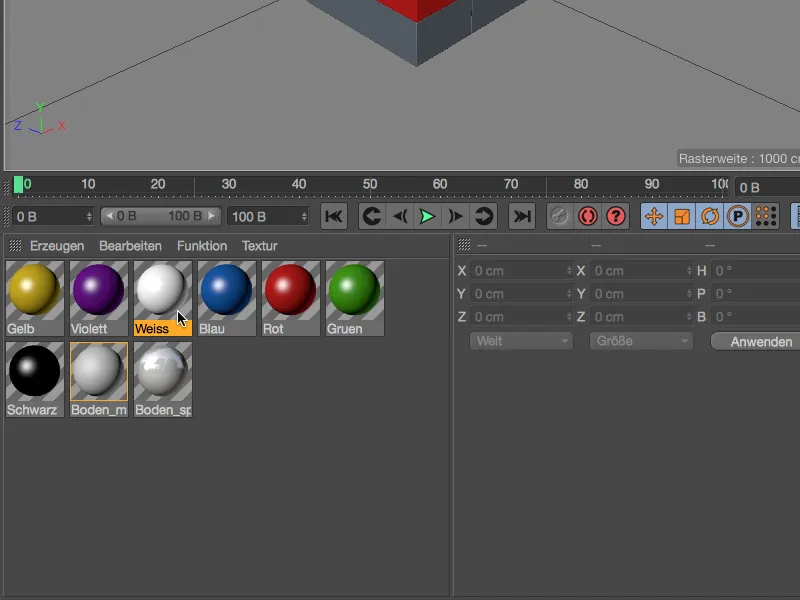Click the size X input field
The image size is (800, 600).
[641, 271]
